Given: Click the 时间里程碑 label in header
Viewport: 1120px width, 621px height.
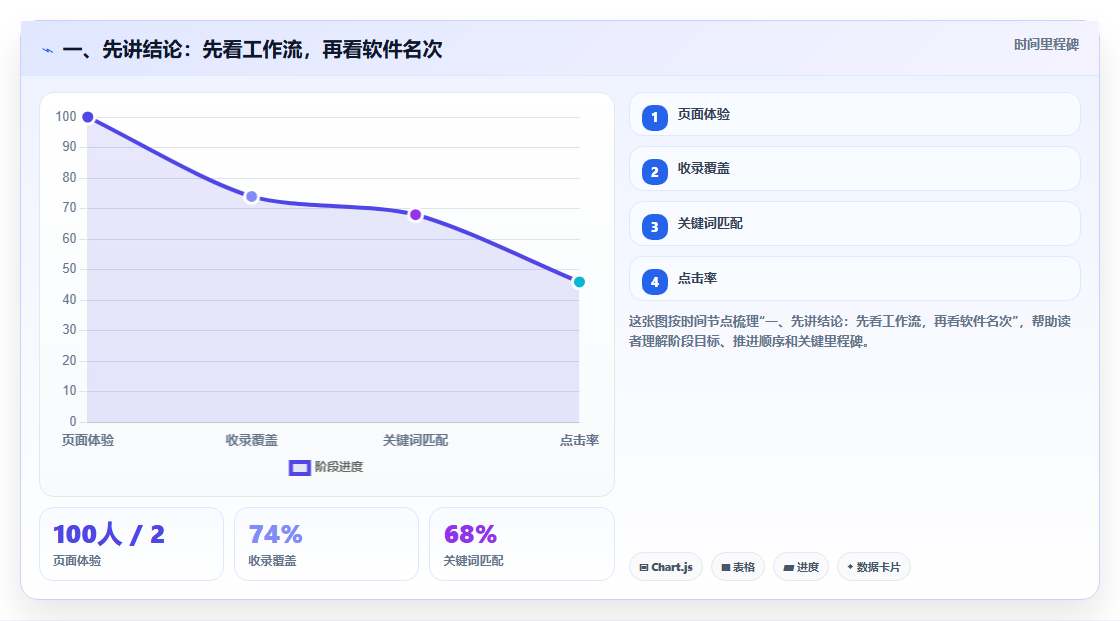Looking at the screenshot, I should point(1046,44).
